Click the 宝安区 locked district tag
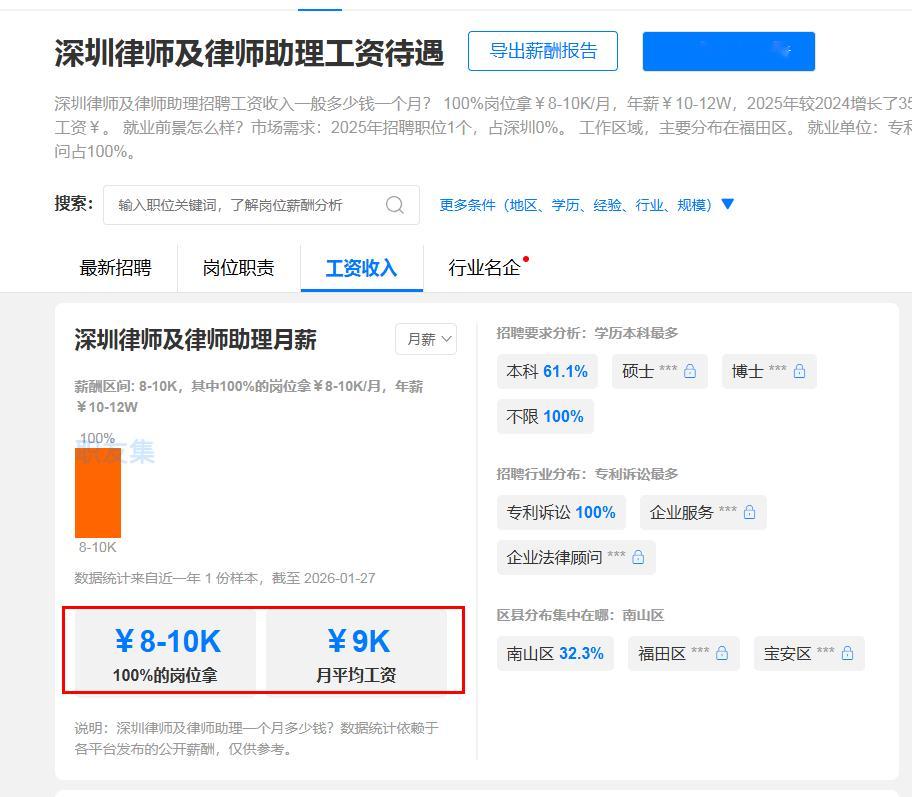The height and width of the screenshot is (797, 912). [809, 653]
